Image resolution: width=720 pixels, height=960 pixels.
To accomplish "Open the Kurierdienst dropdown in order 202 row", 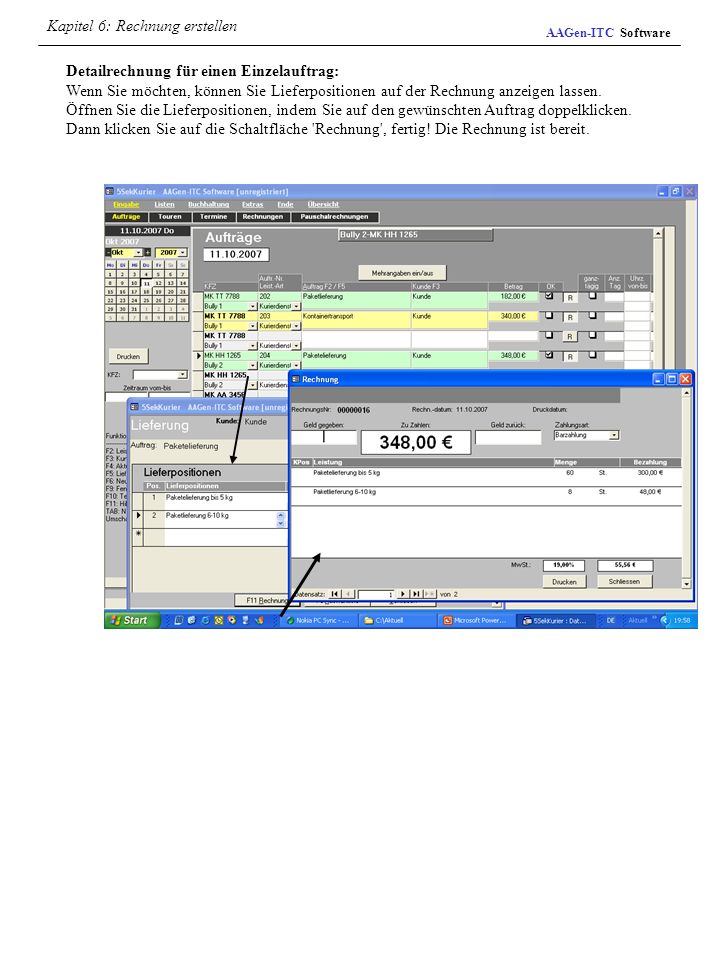I will click(296, 306).
